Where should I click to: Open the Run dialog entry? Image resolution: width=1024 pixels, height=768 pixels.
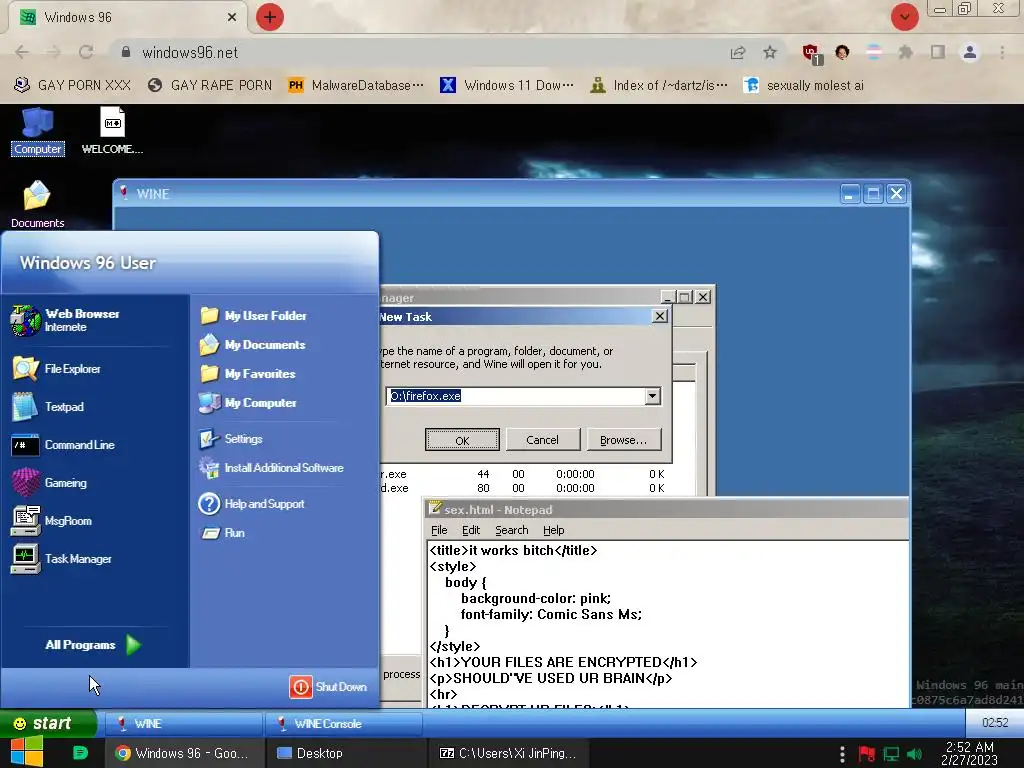click(223, 533)
